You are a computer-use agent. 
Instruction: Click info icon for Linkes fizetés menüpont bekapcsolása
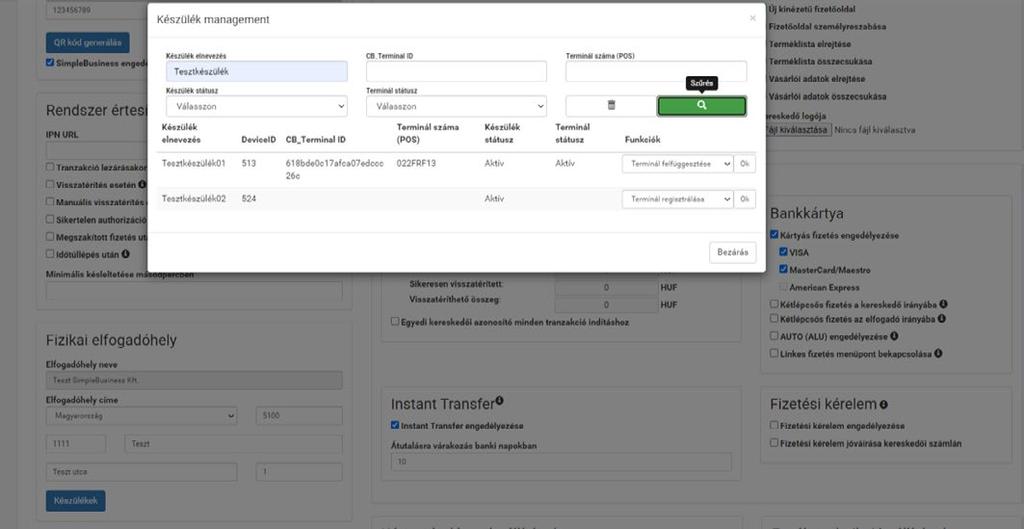(938, 353)
